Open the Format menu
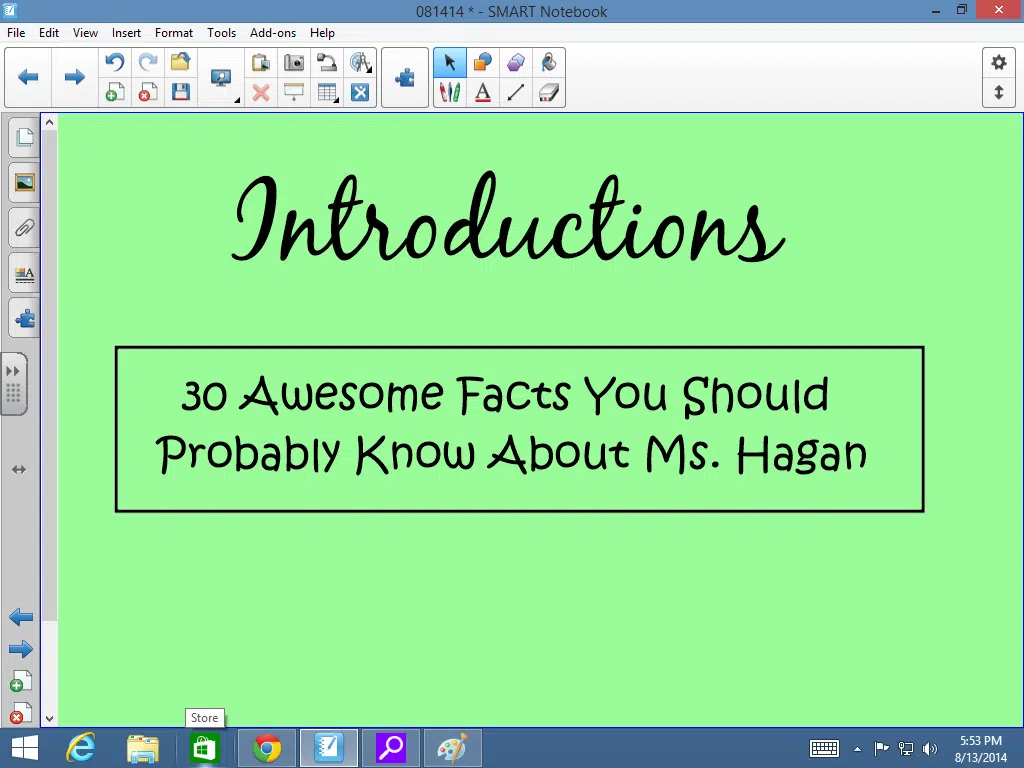Image resolution: width=1024 pixels, height=768 pixels. pyautogui.click(x=174, y=33)
